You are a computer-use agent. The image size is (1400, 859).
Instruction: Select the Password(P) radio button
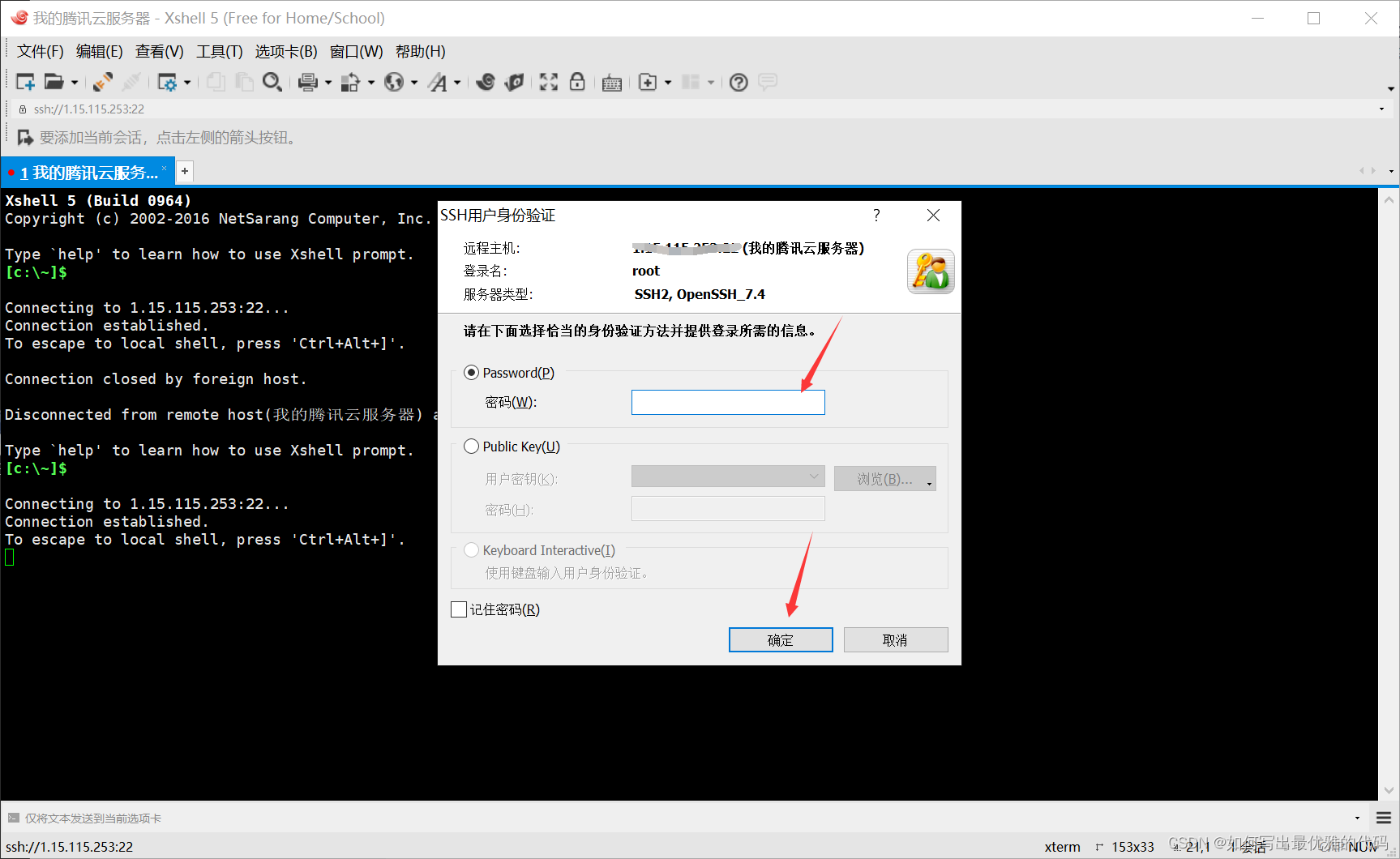(x=471, y=373)
